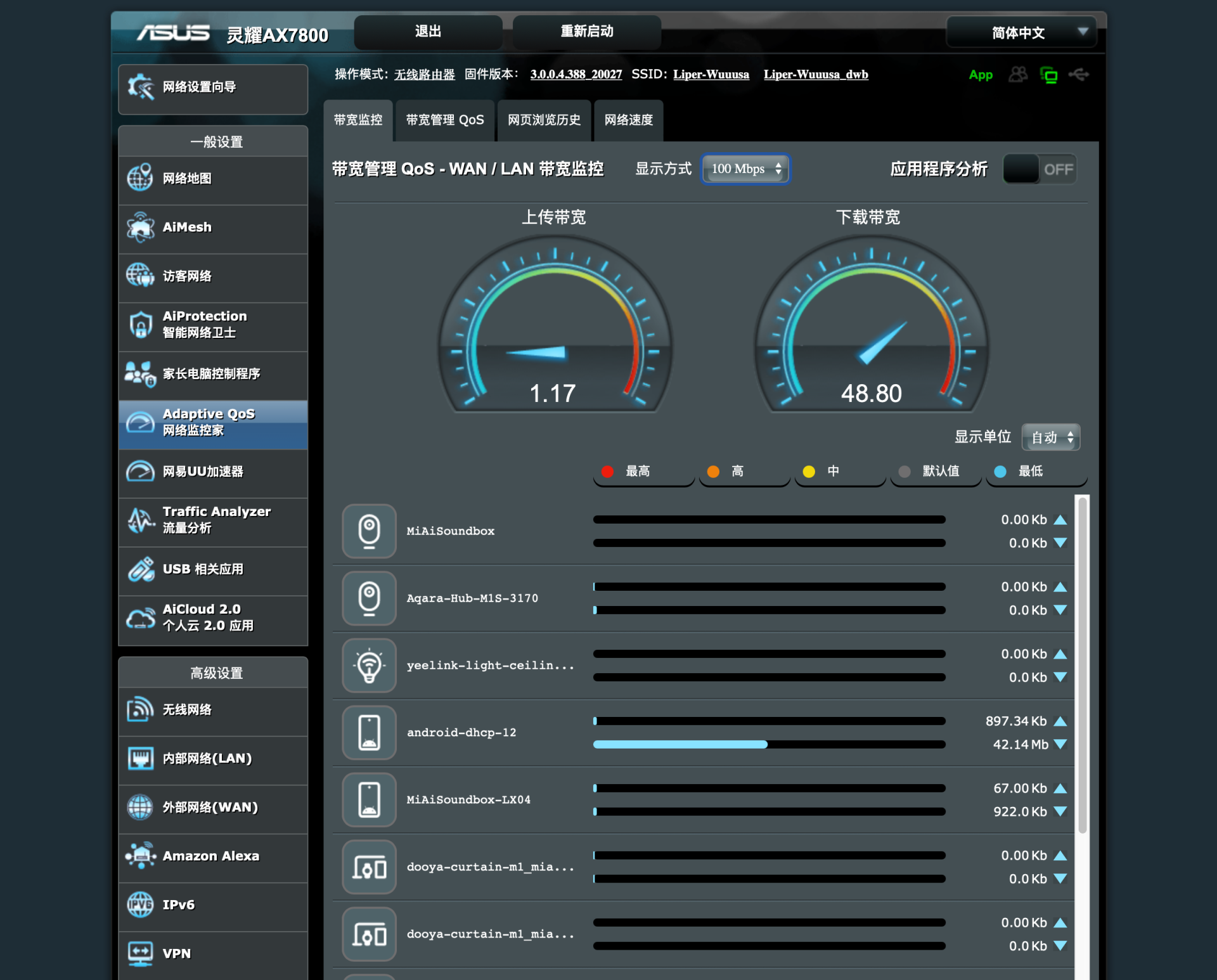Switch to the network speed tab

point(628,120)
